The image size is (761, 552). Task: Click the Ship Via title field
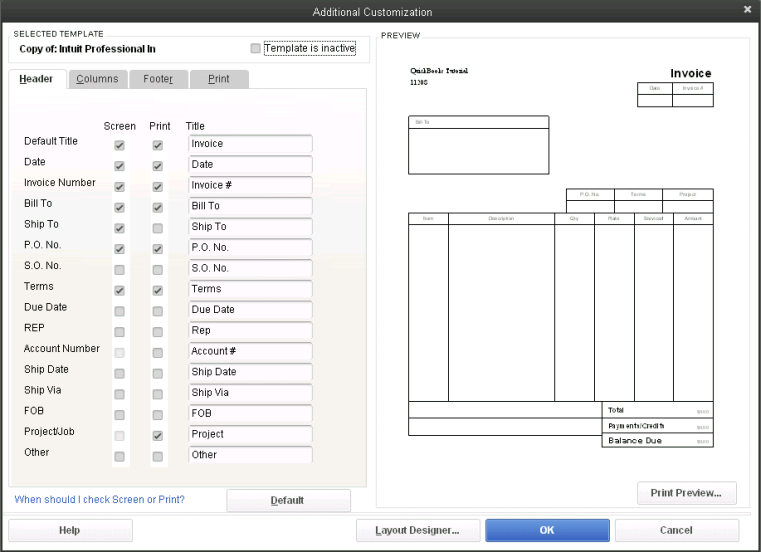tap(250, 393)
